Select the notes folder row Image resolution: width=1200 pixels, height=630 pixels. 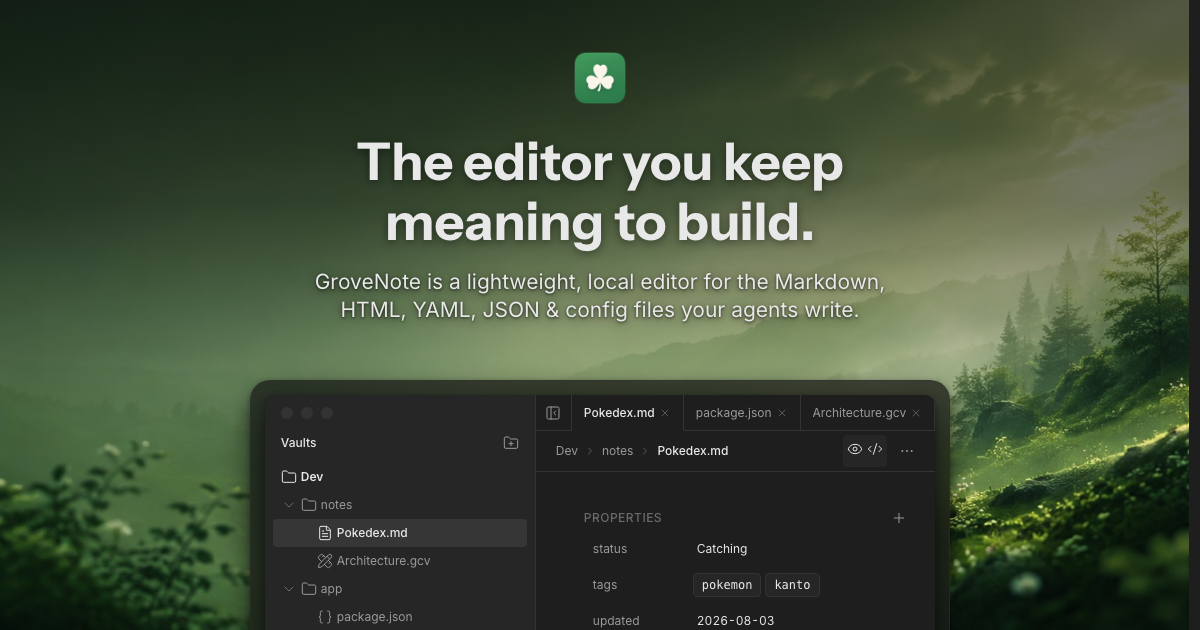[x=400, y=505]
